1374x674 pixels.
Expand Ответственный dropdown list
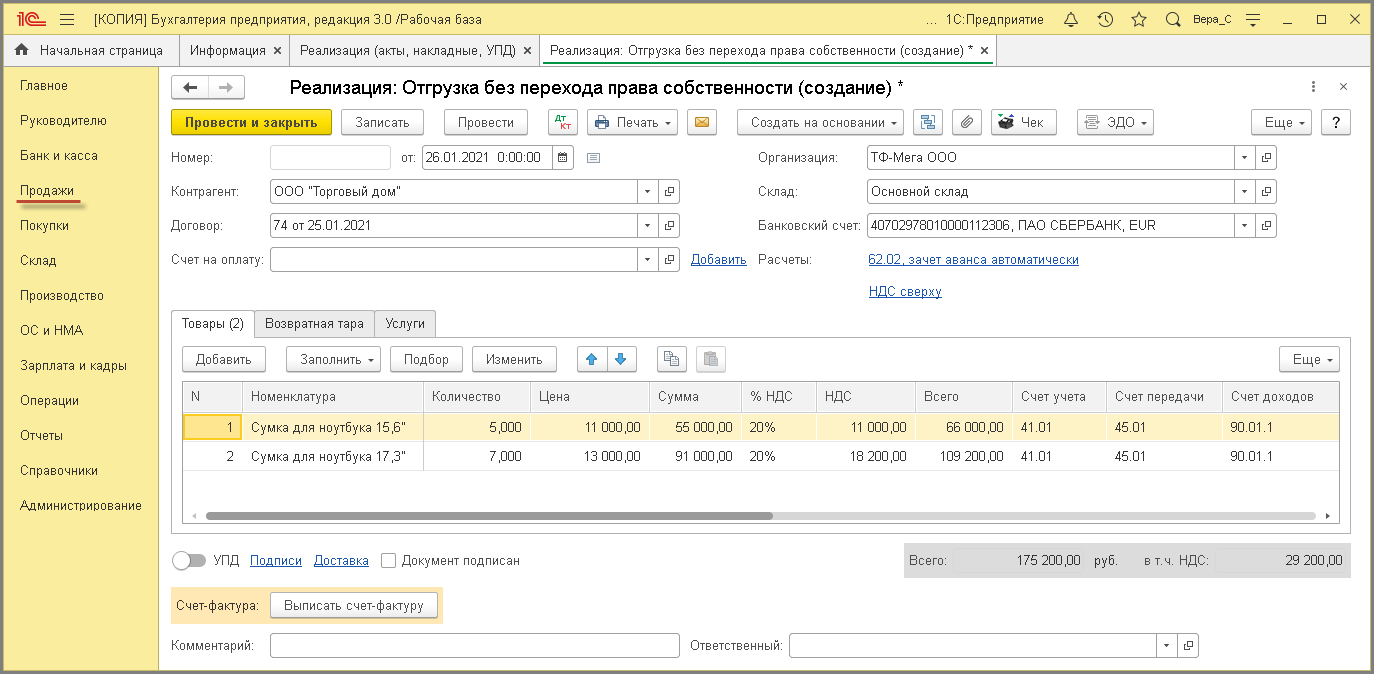[1166, 645]
